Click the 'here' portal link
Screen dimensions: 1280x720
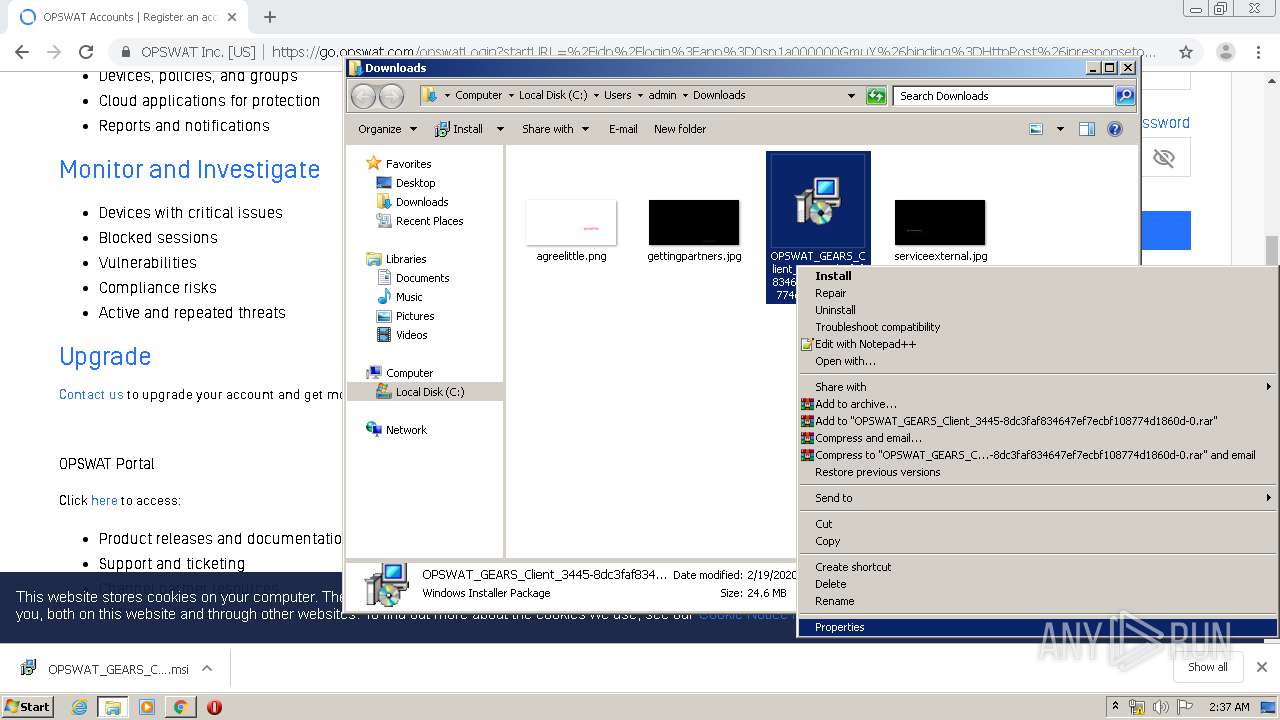pos(104,500)
